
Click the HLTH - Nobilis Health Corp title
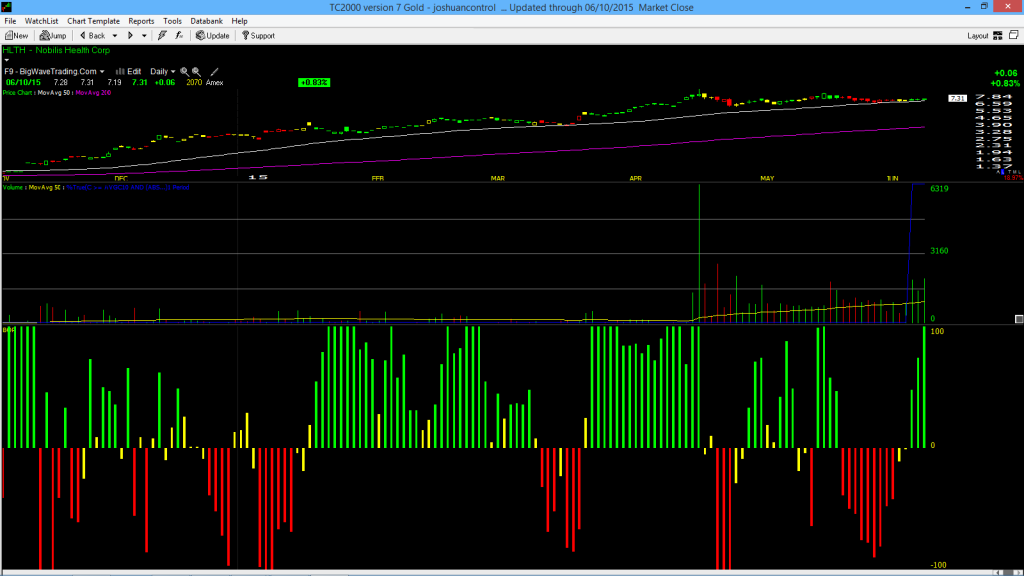coord(56,50)
